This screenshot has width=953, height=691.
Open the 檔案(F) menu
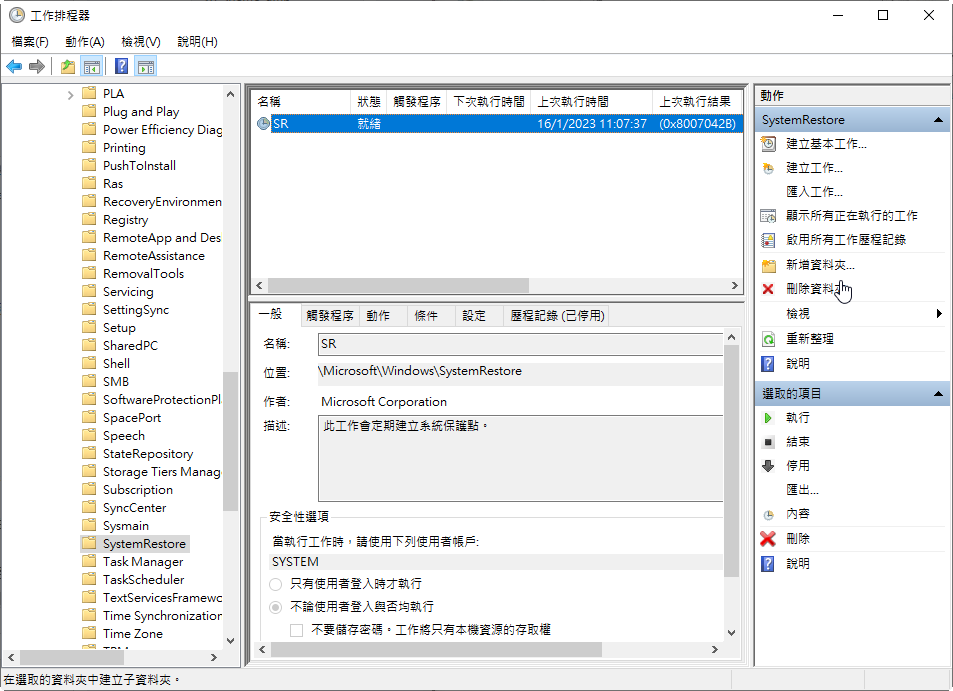(x=30, y=42)
